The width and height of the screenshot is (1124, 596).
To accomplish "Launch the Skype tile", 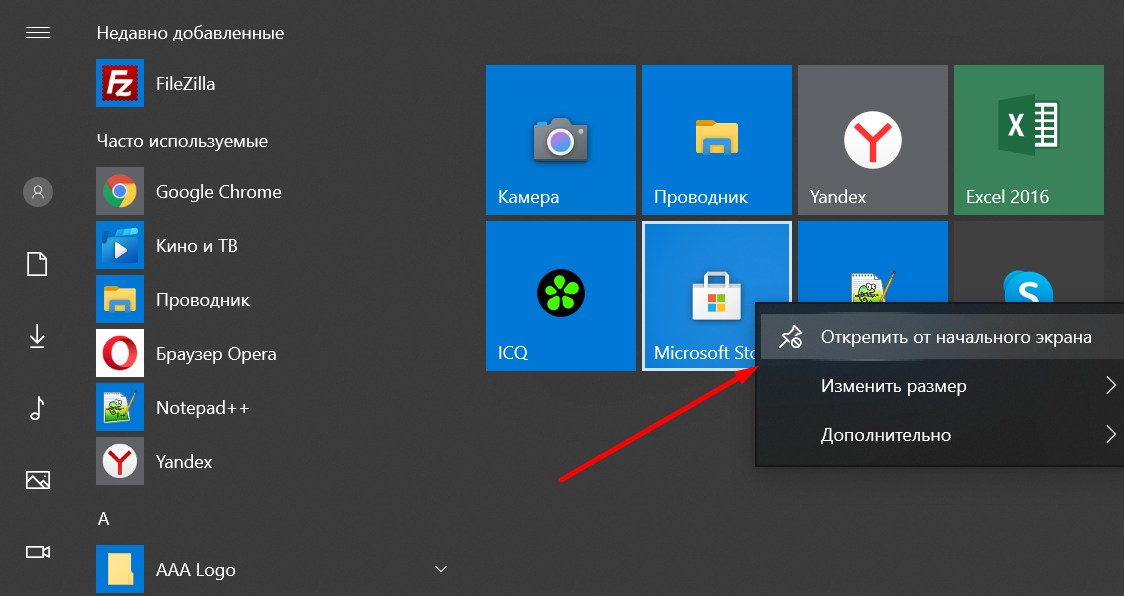I will coord(1029,262).
